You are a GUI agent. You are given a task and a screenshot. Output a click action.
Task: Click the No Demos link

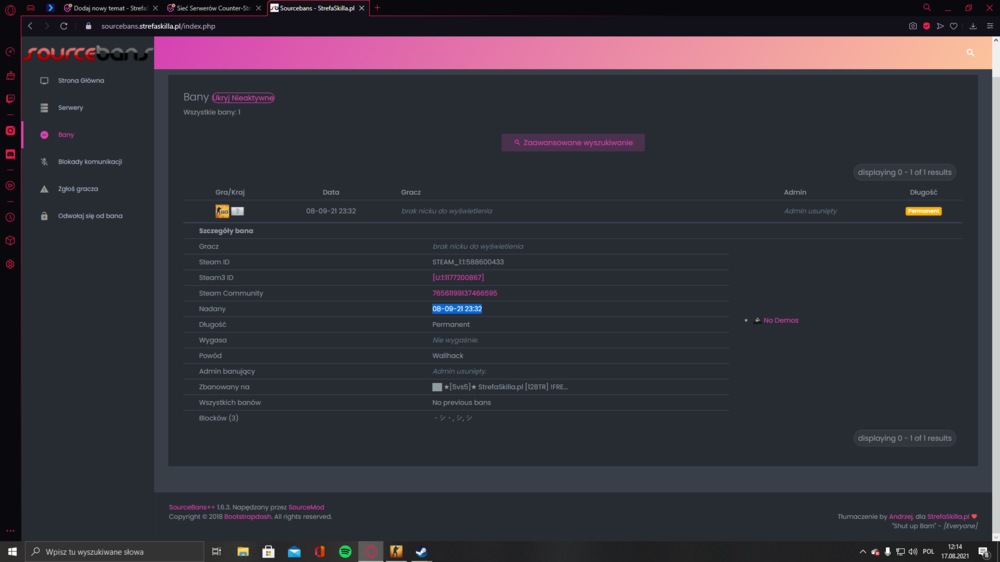click(781, 320)
